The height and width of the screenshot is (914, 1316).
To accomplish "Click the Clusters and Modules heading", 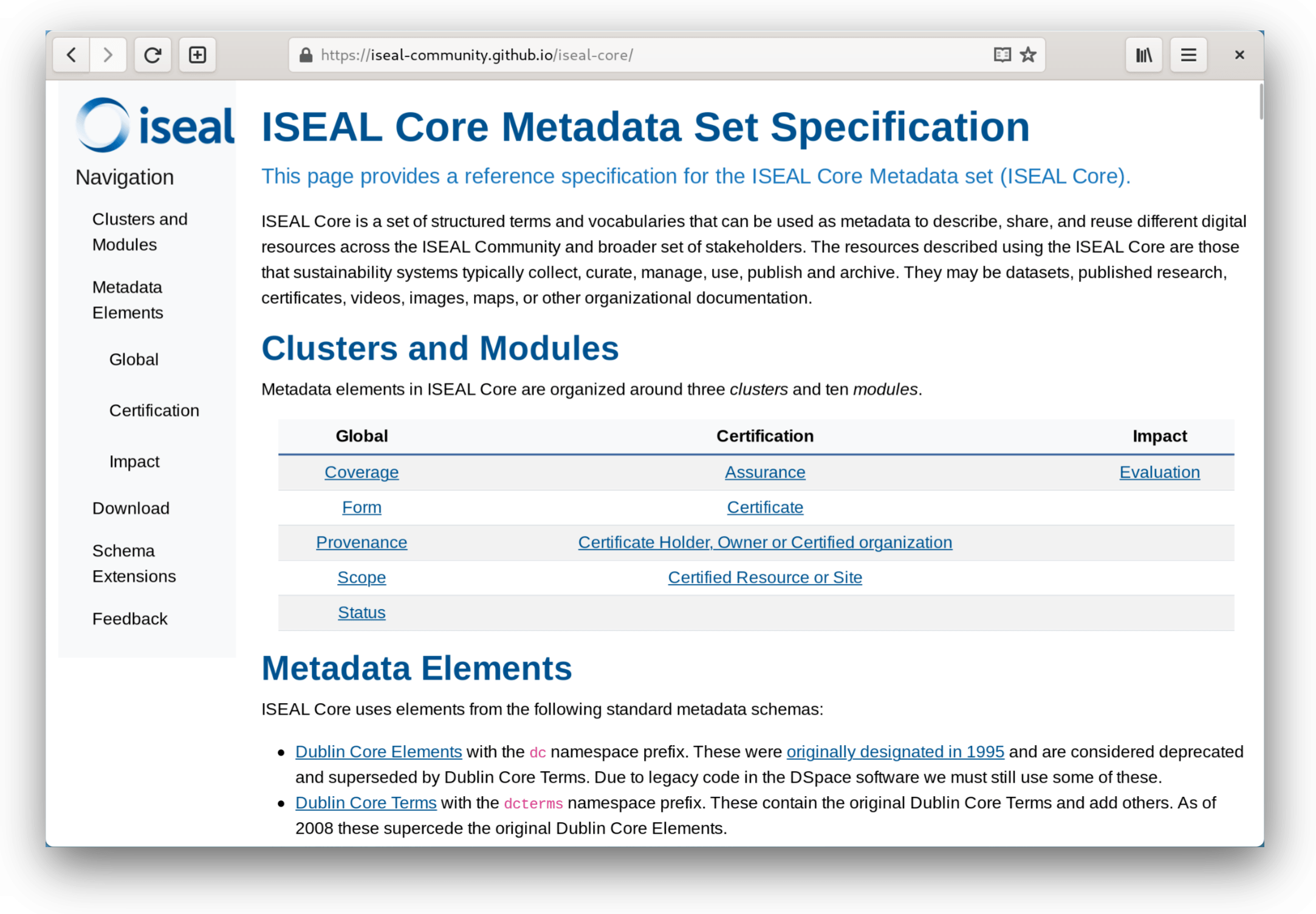I will [440, 348].
